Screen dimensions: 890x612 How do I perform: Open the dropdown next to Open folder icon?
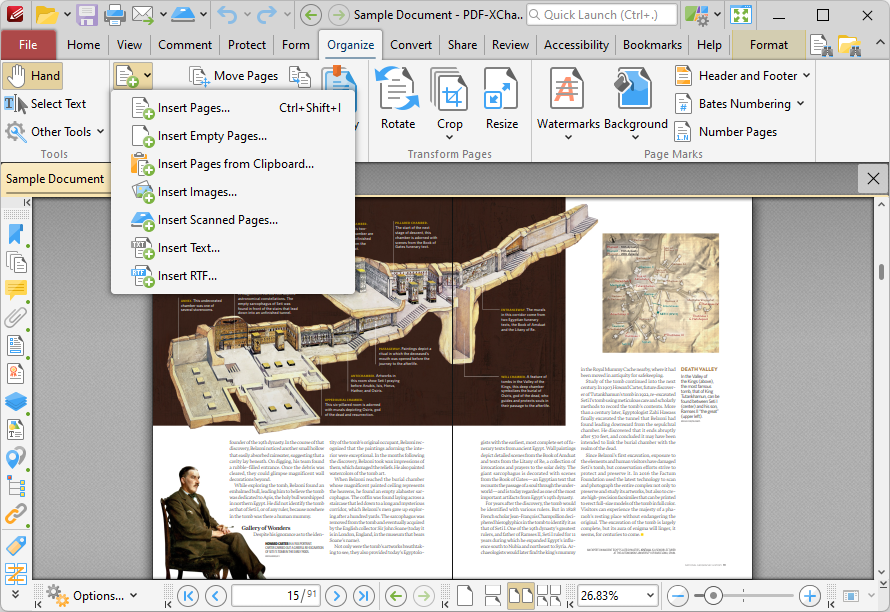point(66,15)
